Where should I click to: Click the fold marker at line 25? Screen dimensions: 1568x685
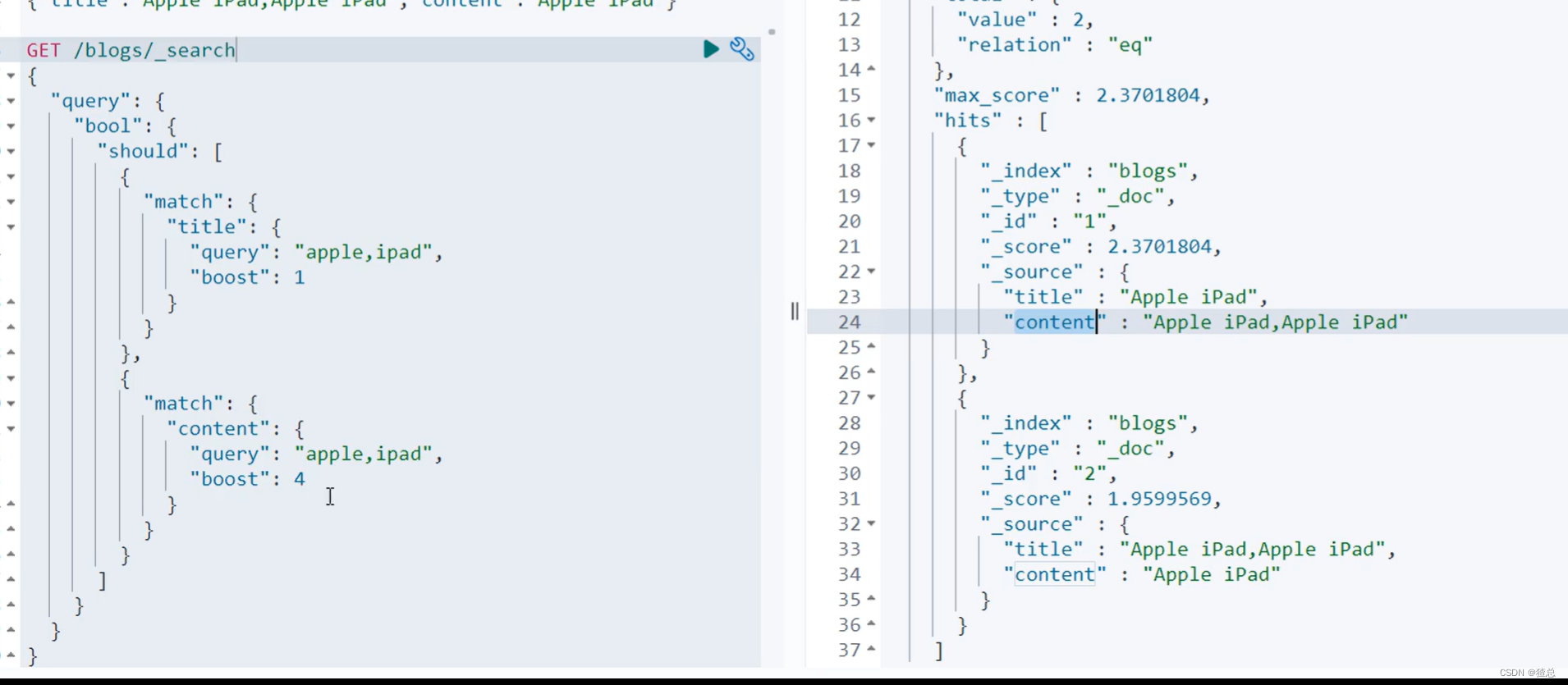click(x=871, y=347)
